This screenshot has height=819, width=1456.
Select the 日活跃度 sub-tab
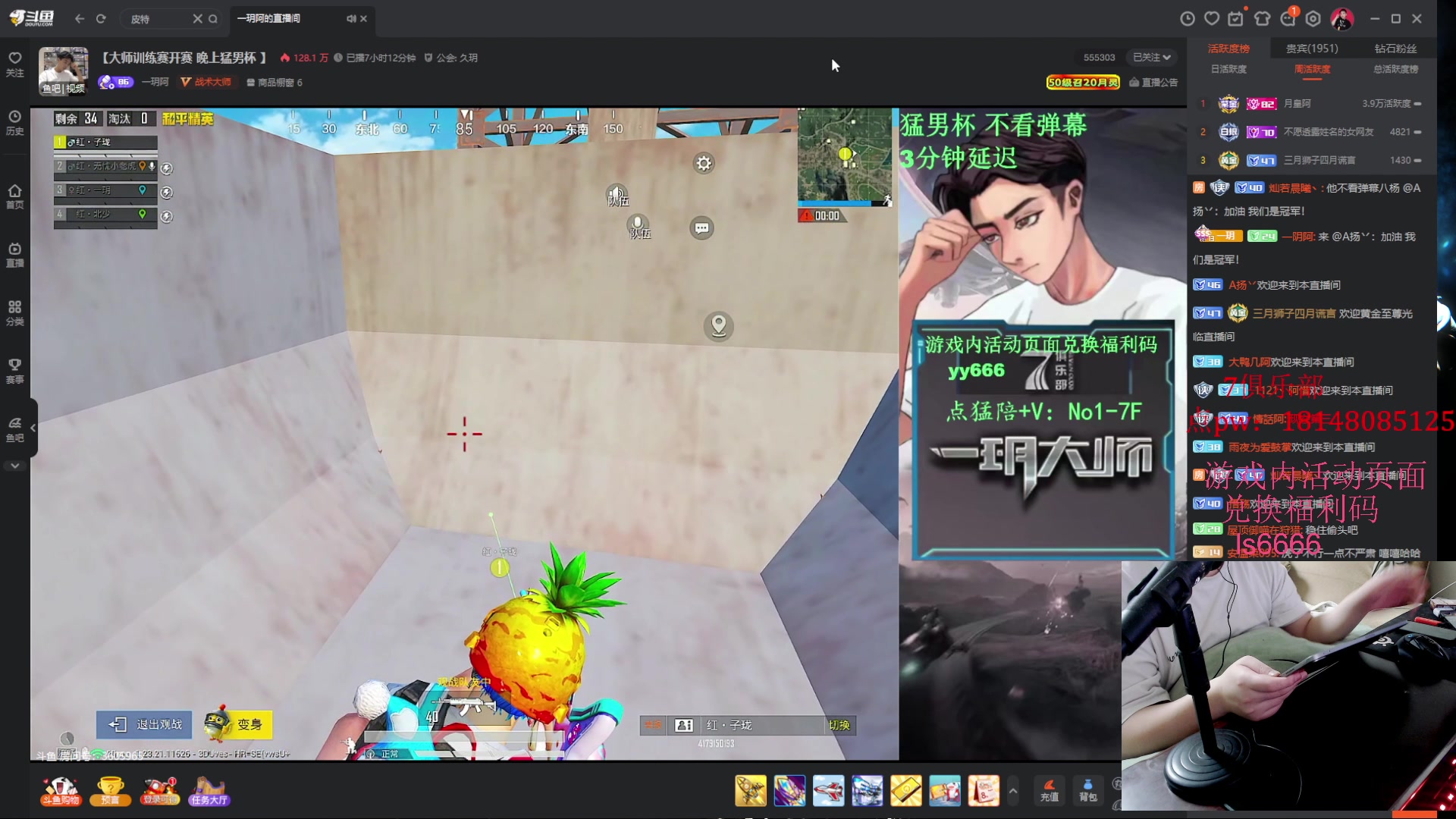[1228, 69]
